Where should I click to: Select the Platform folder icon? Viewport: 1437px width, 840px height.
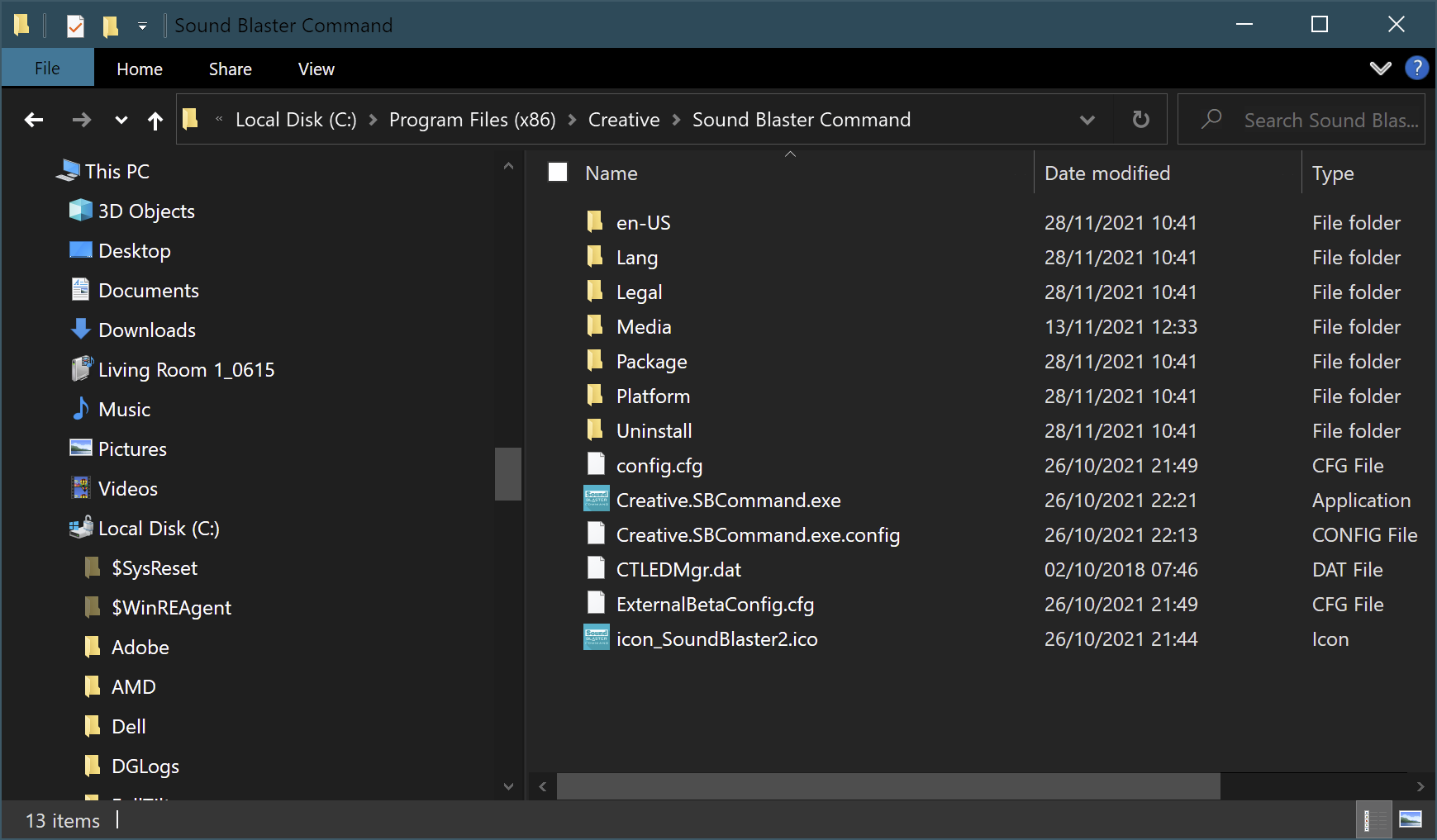[595, 395]
